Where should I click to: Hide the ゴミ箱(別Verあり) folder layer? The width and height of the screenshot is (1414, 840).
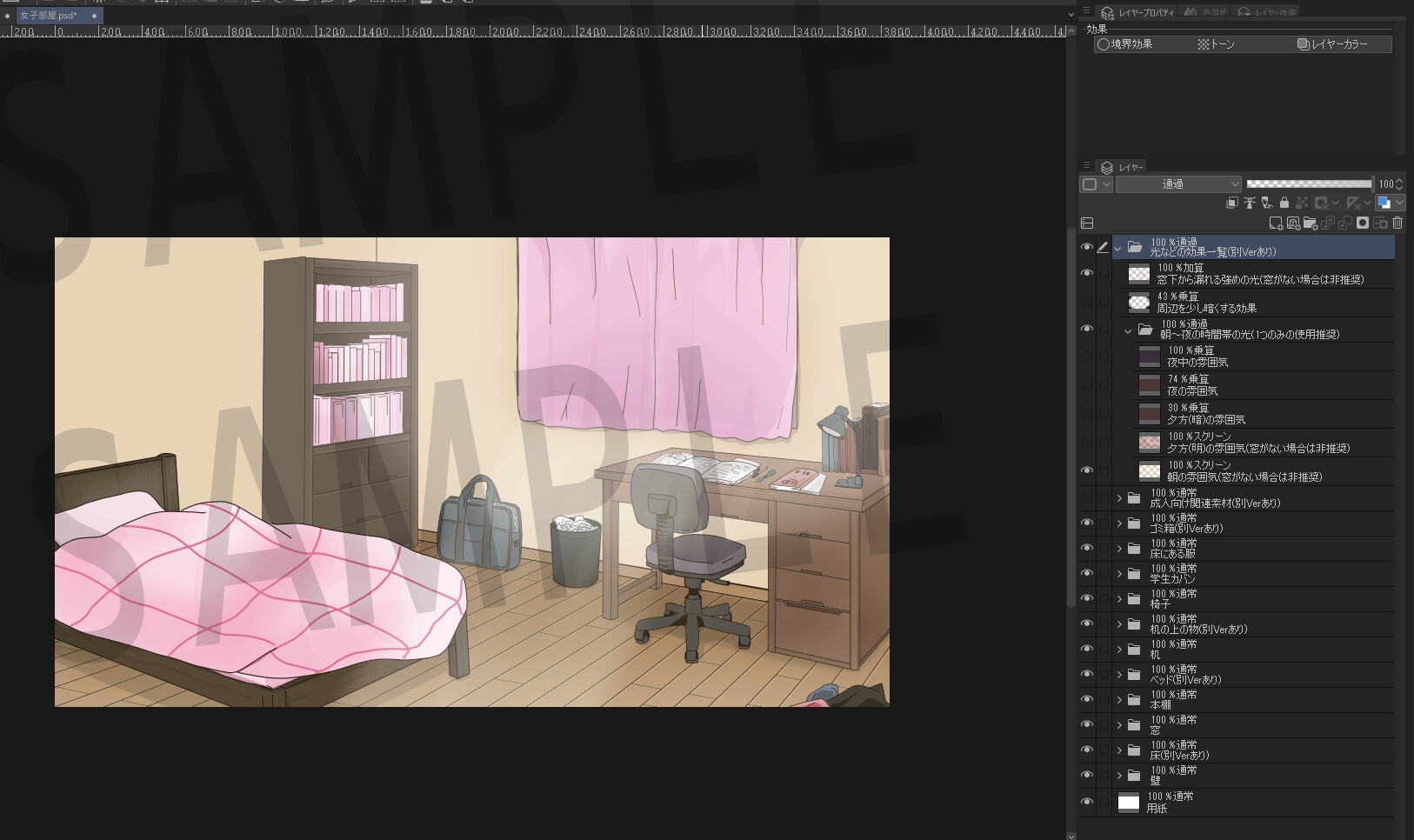(1086, 523)
